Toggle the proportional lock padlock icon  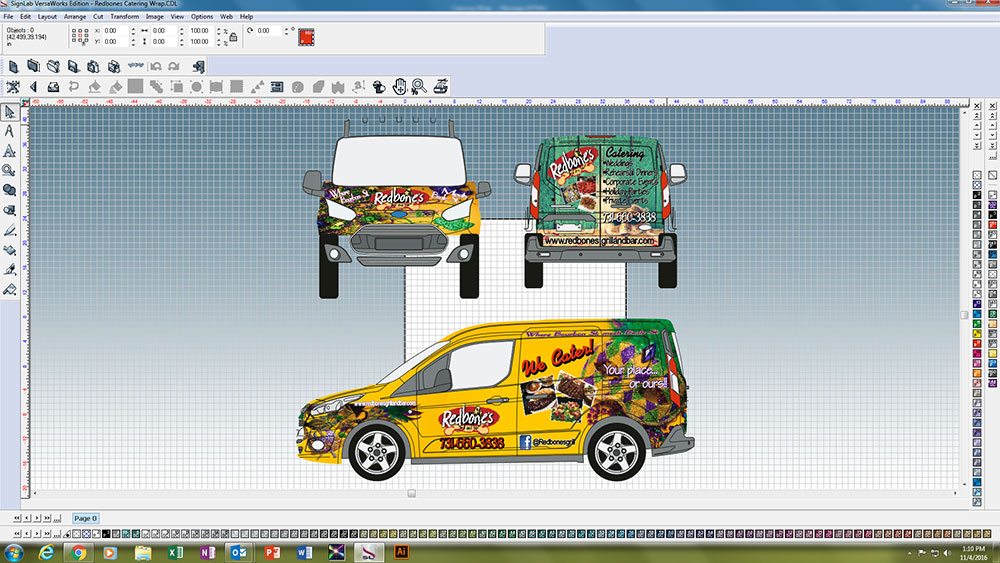pyautogui.click(x=233, y=37)
